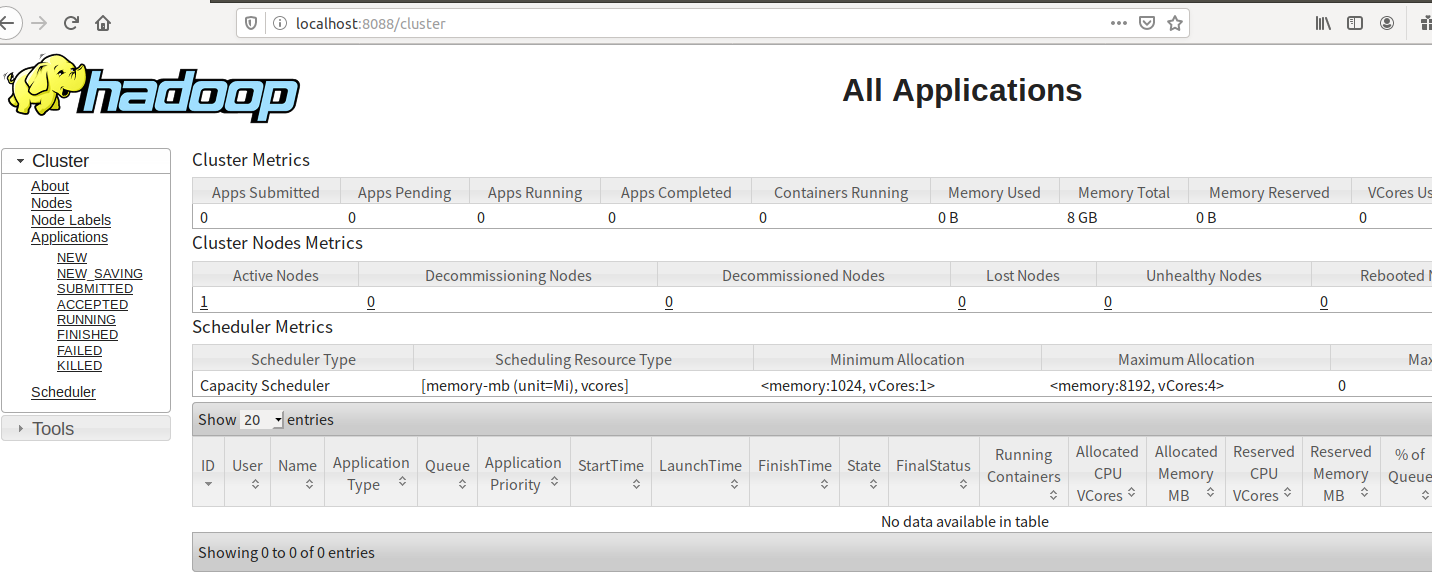The height and width of the screenshot is (585, 1432).
Task: Filter applications by NEW_SAVING state
Action: coord(100,274)
